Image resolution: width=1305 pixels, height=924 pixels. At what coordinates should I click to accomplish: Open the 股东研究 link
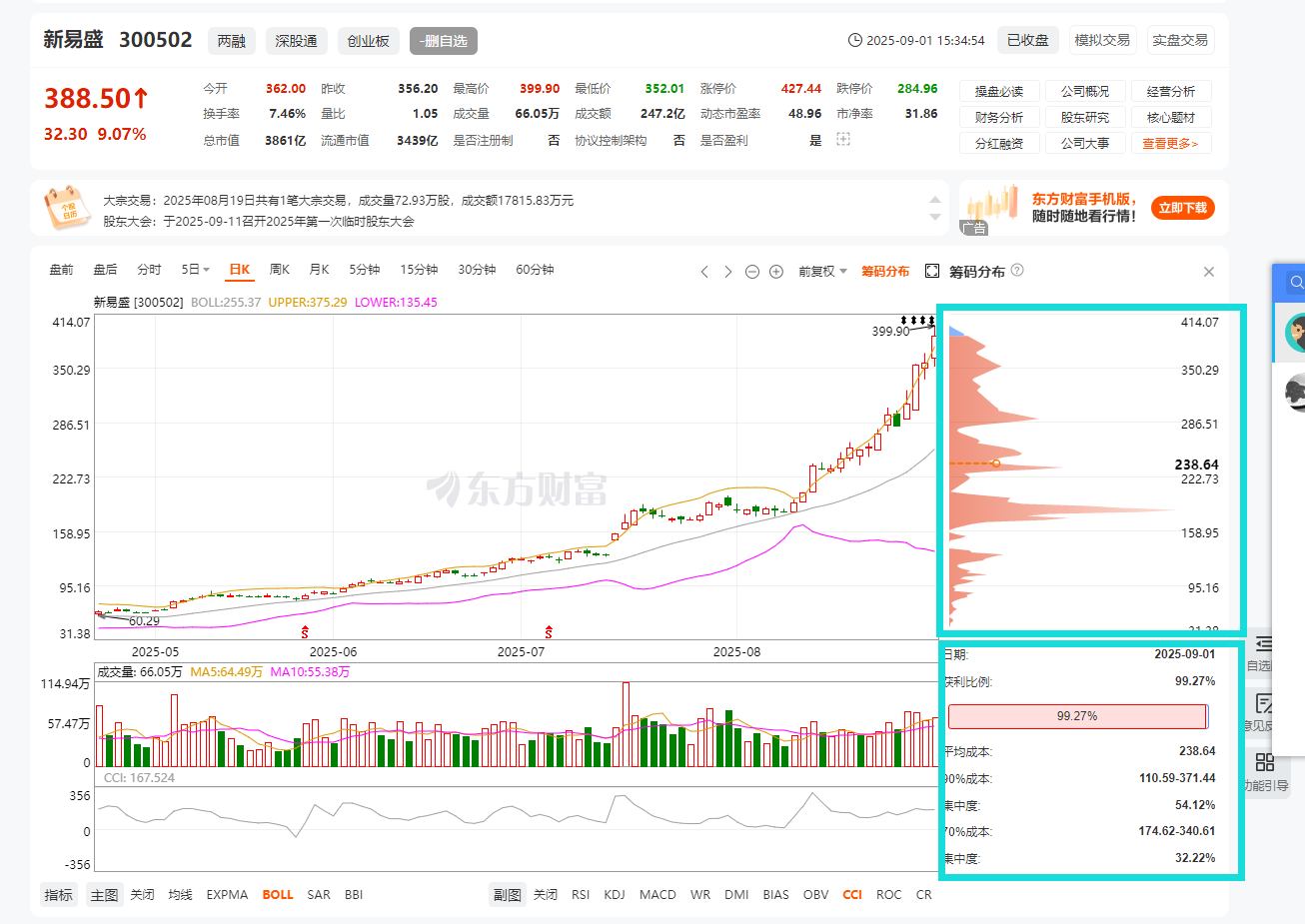point(1085,117)
